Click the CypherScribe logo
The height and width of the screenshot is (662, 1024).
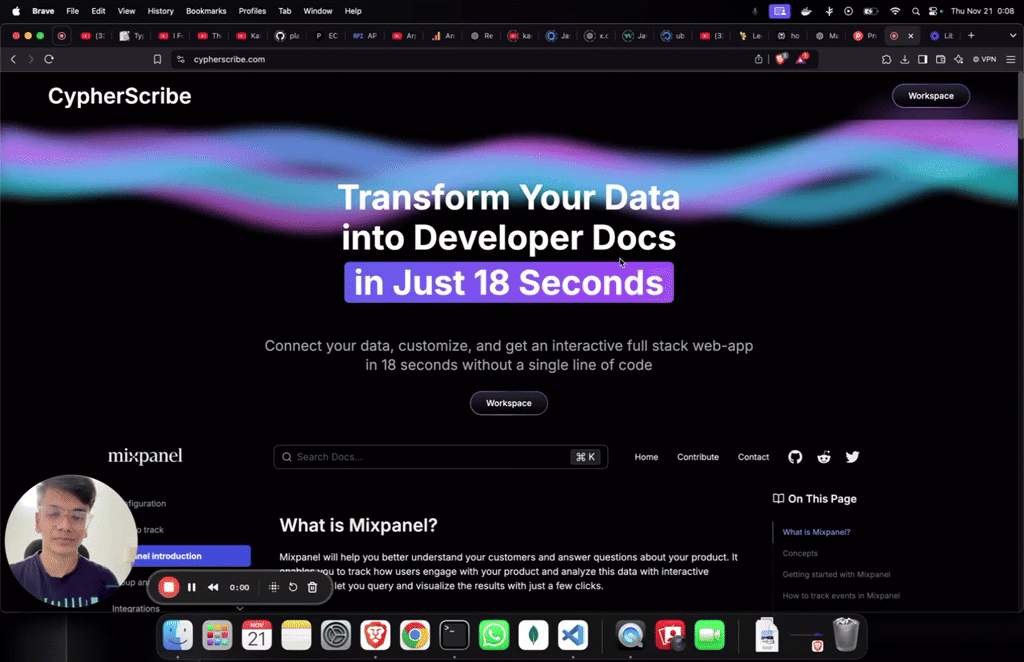point(120,97)
